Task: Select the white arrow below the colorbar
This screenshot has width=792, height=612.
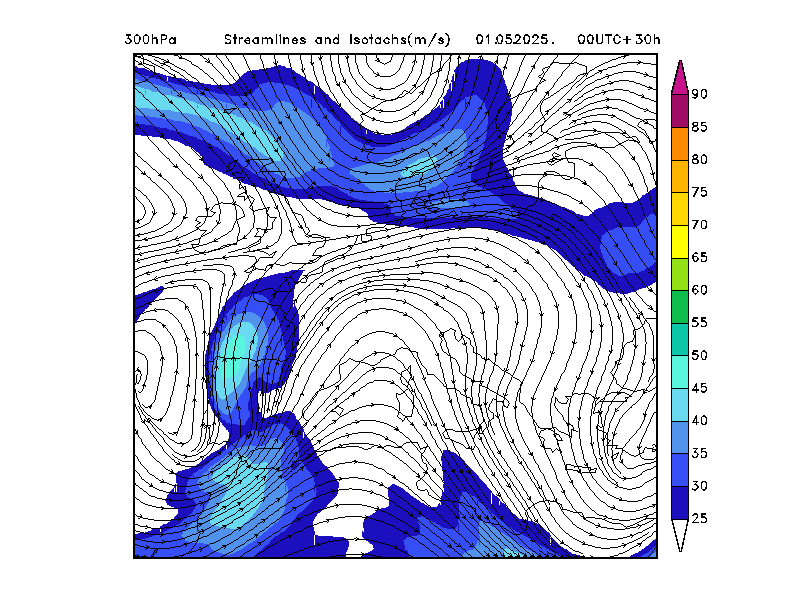Action: point(680,531)
